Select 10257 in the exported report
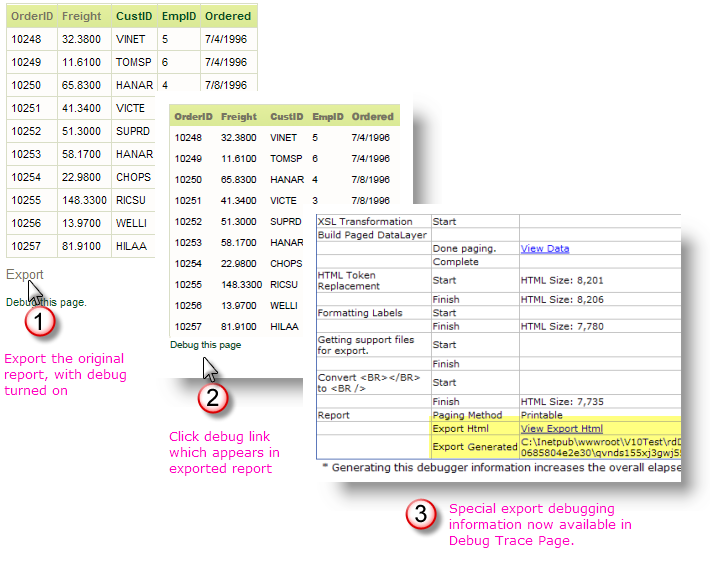Screen dimensions: 724x572 [188, 327]
